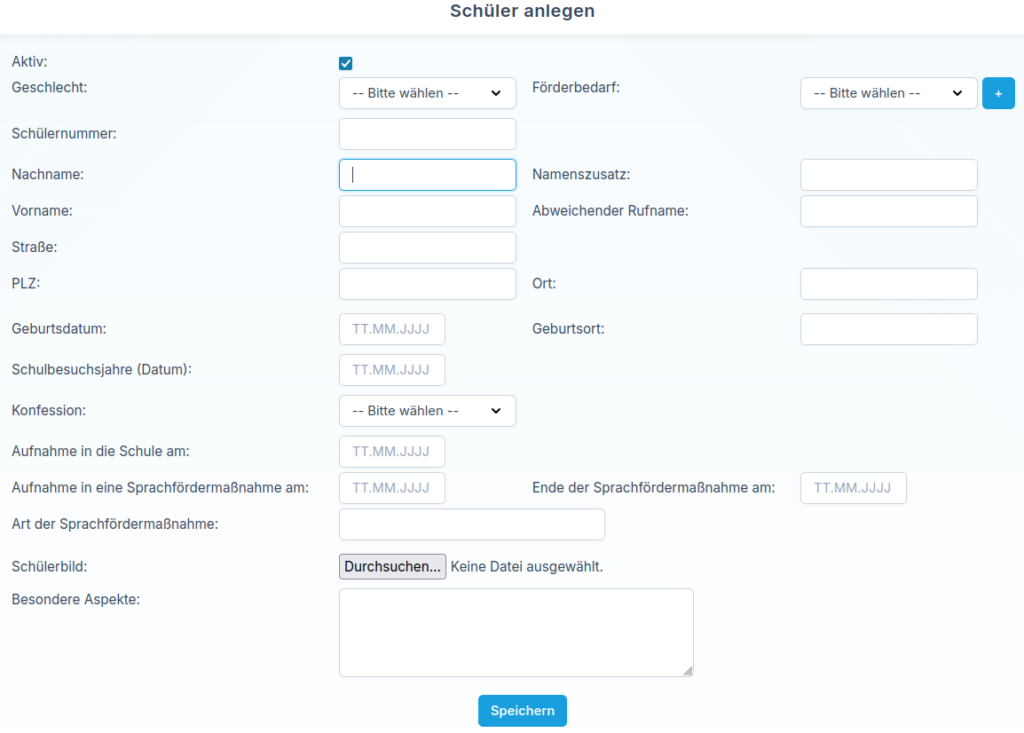Click the blue plus button beside Förderbedarf
Viewport: 1024px width, 733px height.
tap(998, 93)
